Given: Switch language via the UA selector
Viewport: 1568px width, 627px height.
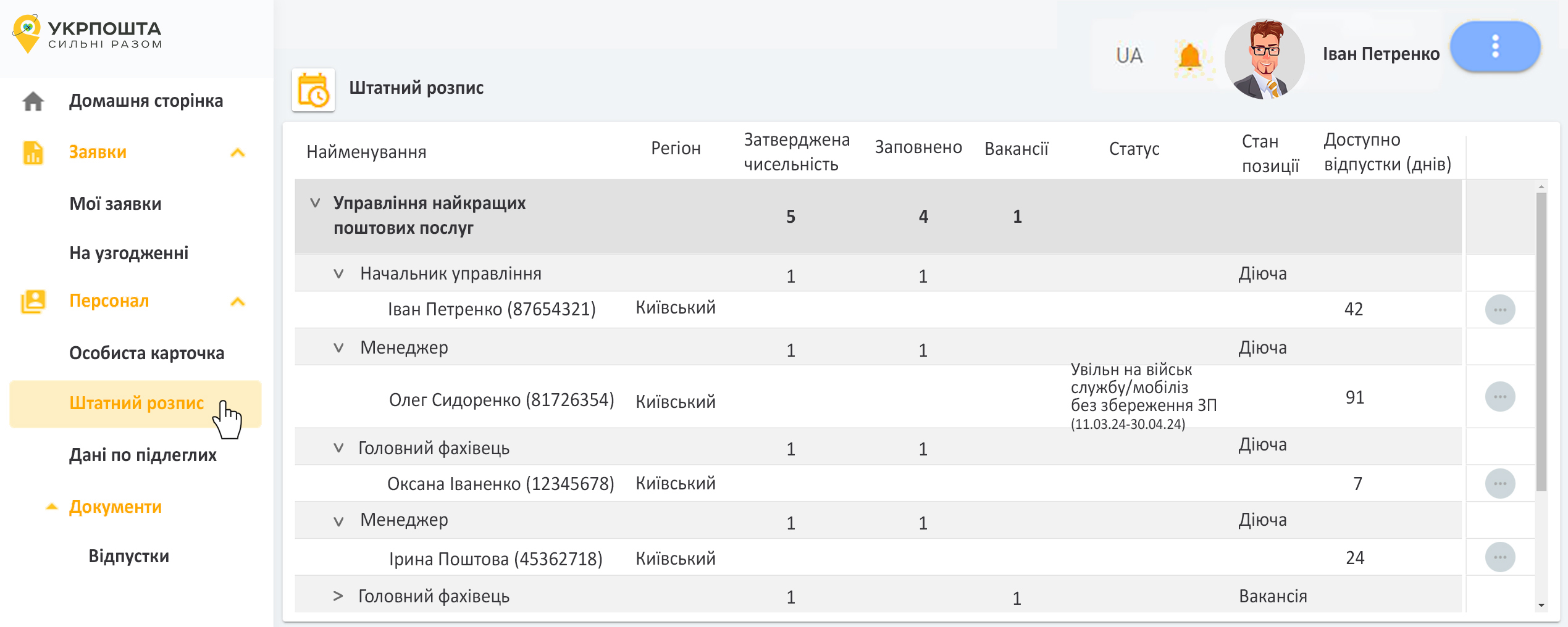Looking at the screenshot, I should tap(1129, 56).
